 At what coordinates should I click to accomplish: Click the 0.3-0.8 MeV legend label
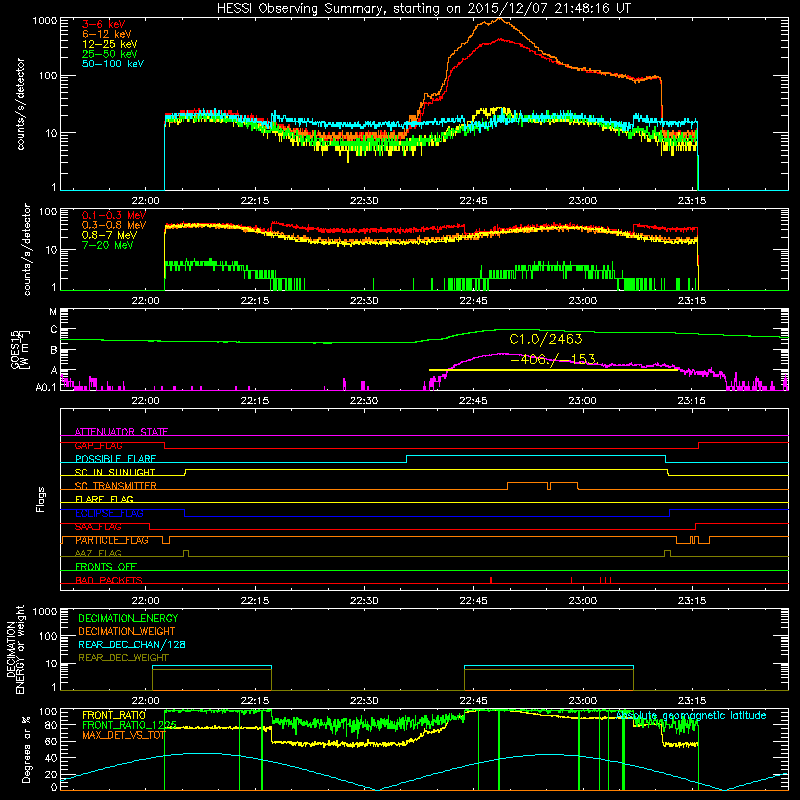click(114, 225)
